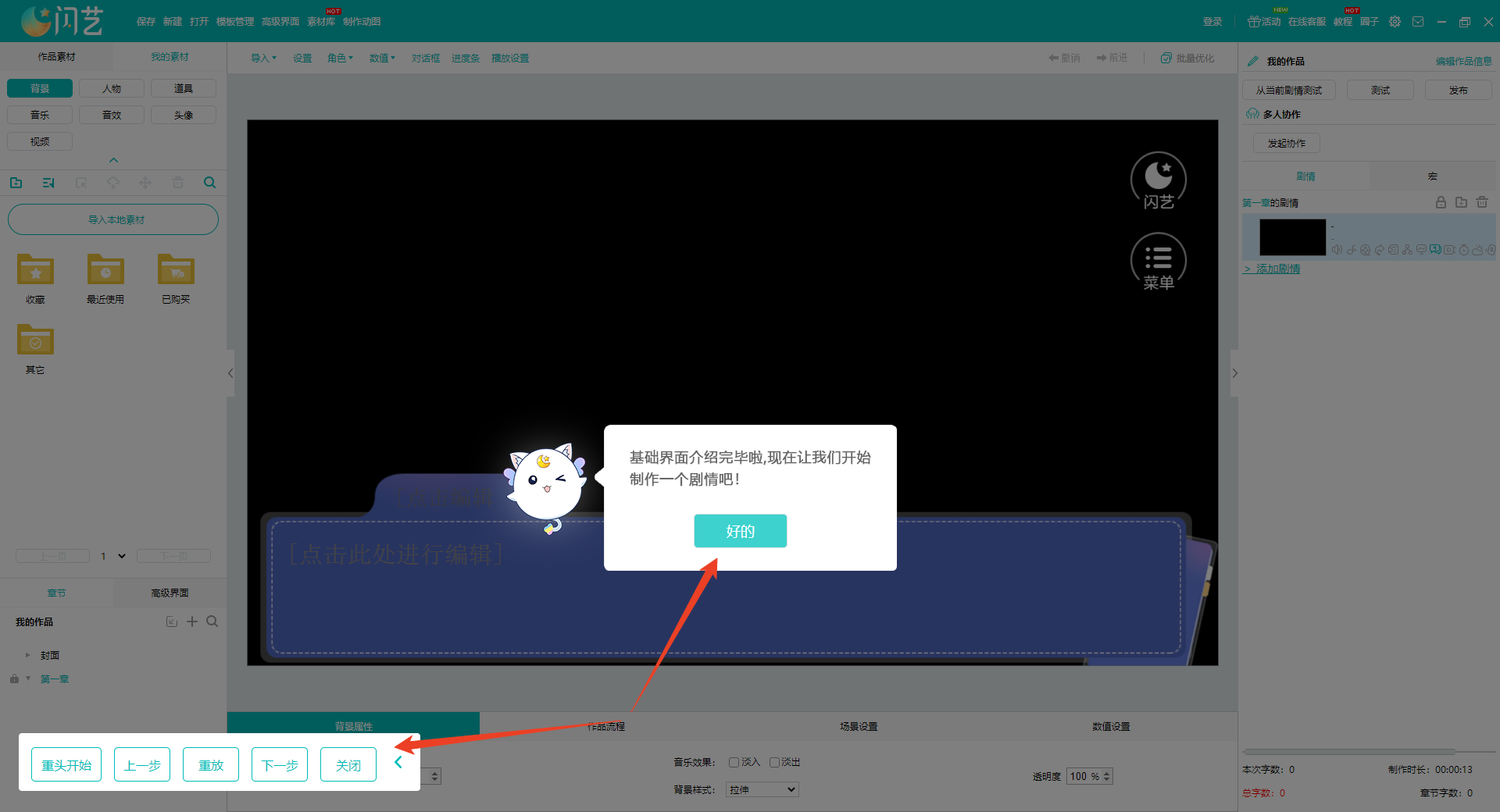Enable the 淡出 fade-out checkbox

774,762
